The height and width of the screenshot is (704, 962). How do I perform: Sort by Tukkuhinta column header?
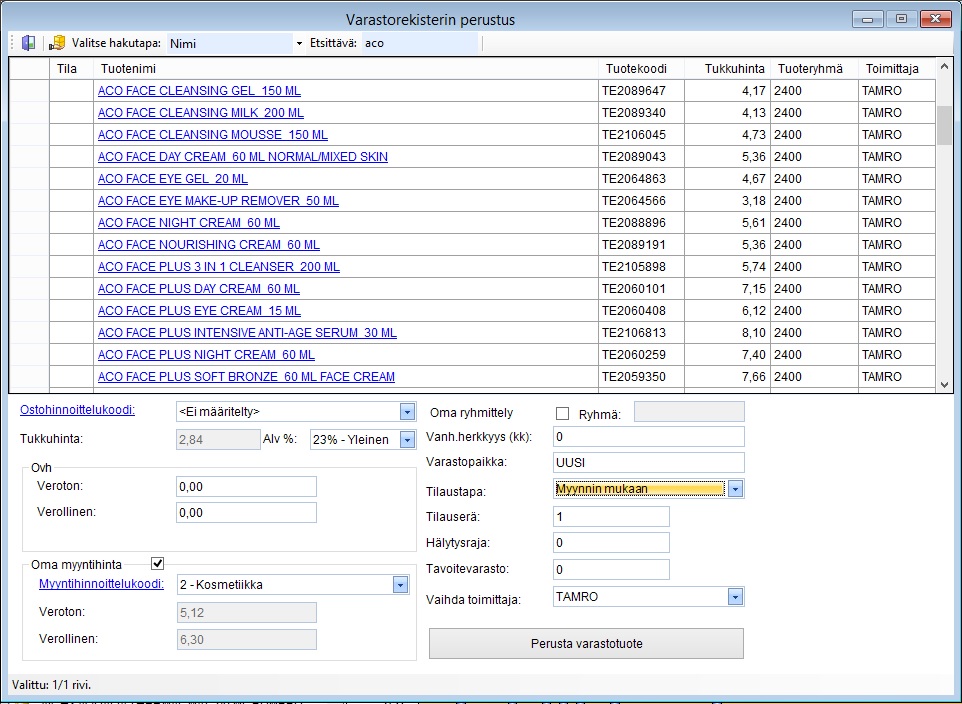click(x=727, y=69)
